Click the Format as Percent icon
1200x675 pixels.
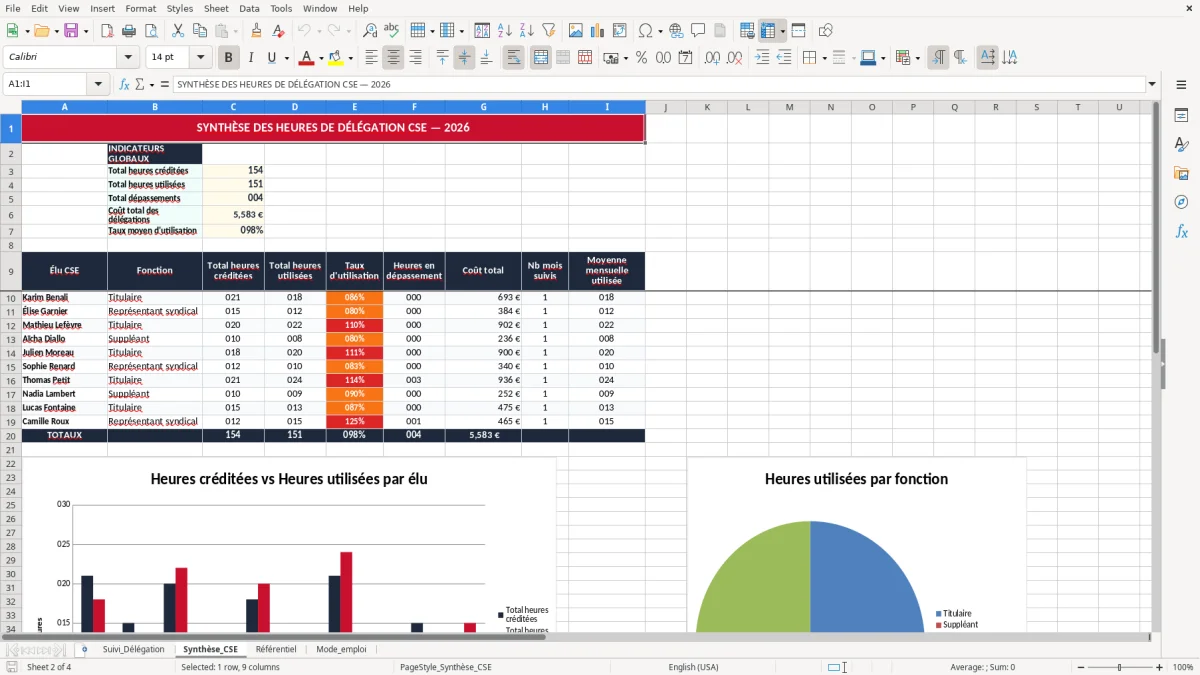[641, 58]
